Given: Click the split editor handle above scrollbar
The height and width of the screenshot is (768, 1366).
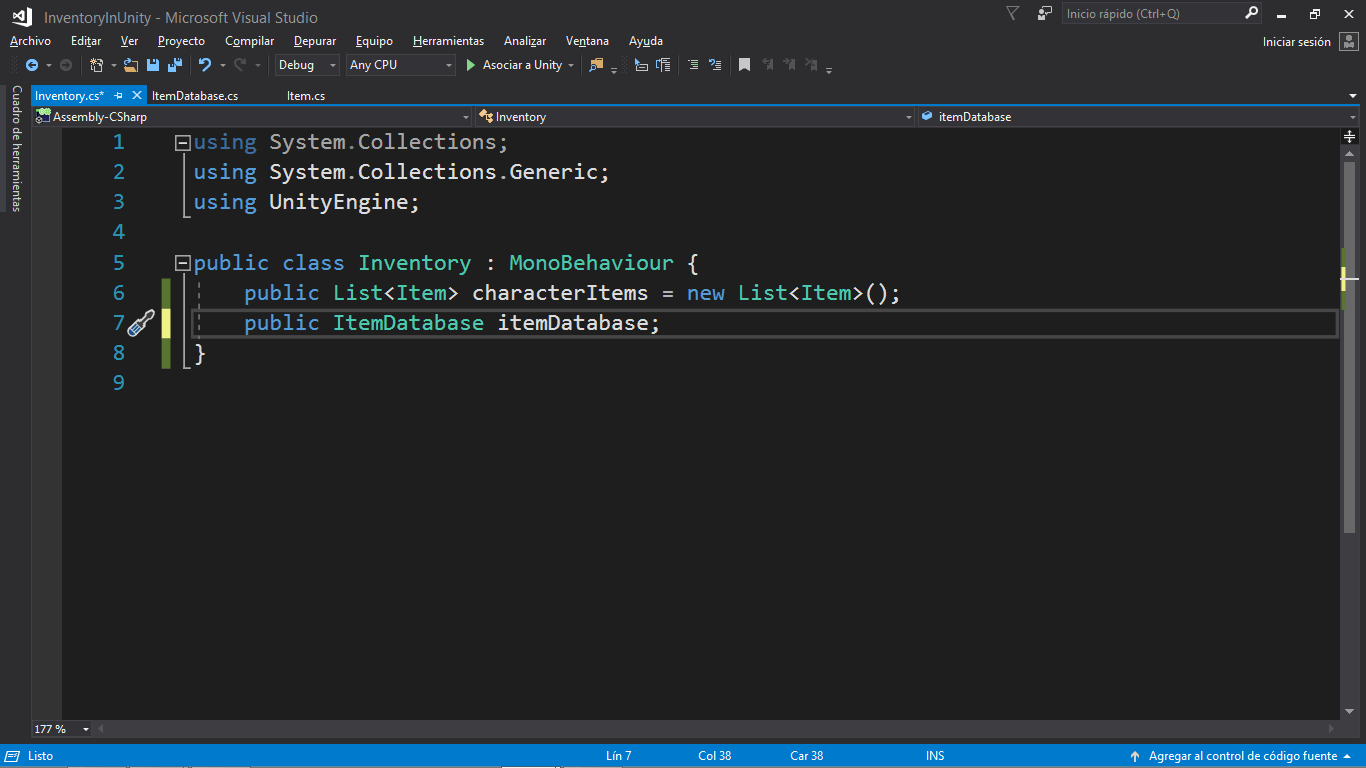Looking at the screenshot, I should pyautogui.click(x=1350, y=136).
